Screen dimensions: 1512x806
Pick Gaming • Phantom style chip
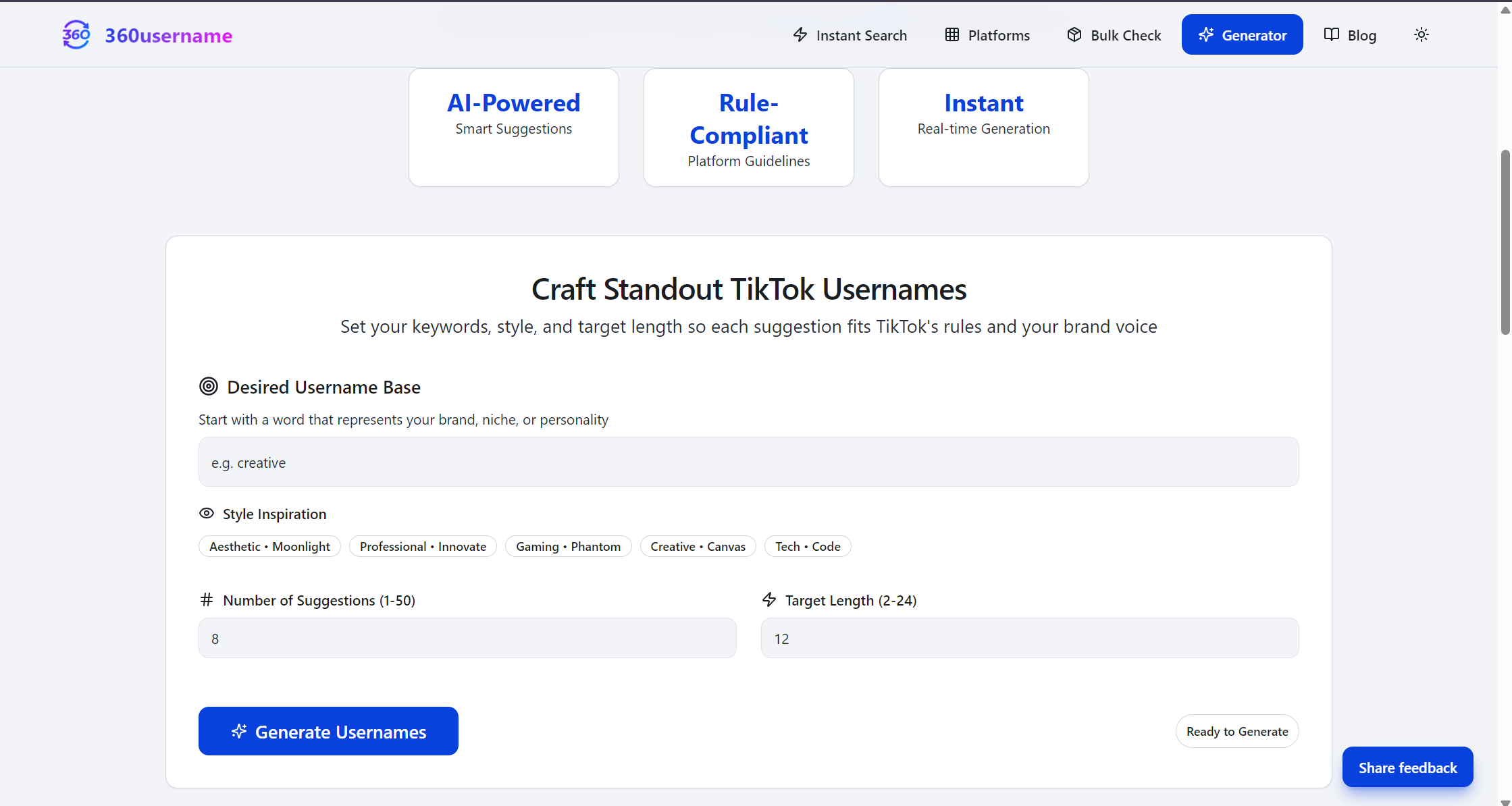click(568, 546)
